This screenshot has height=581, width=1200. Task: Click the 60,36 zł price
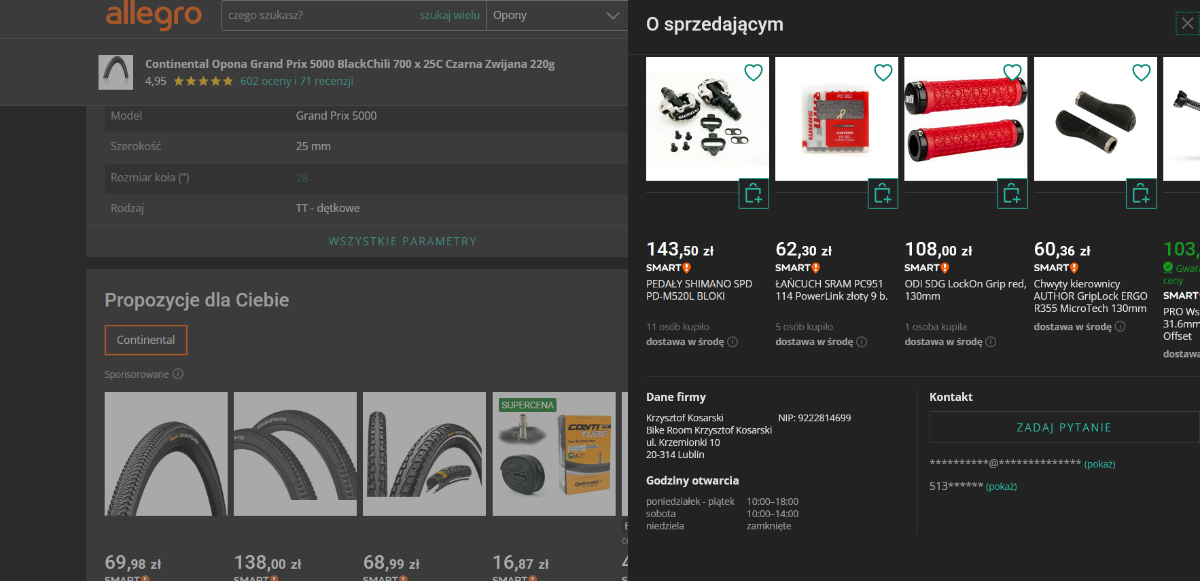[1062, 250]
